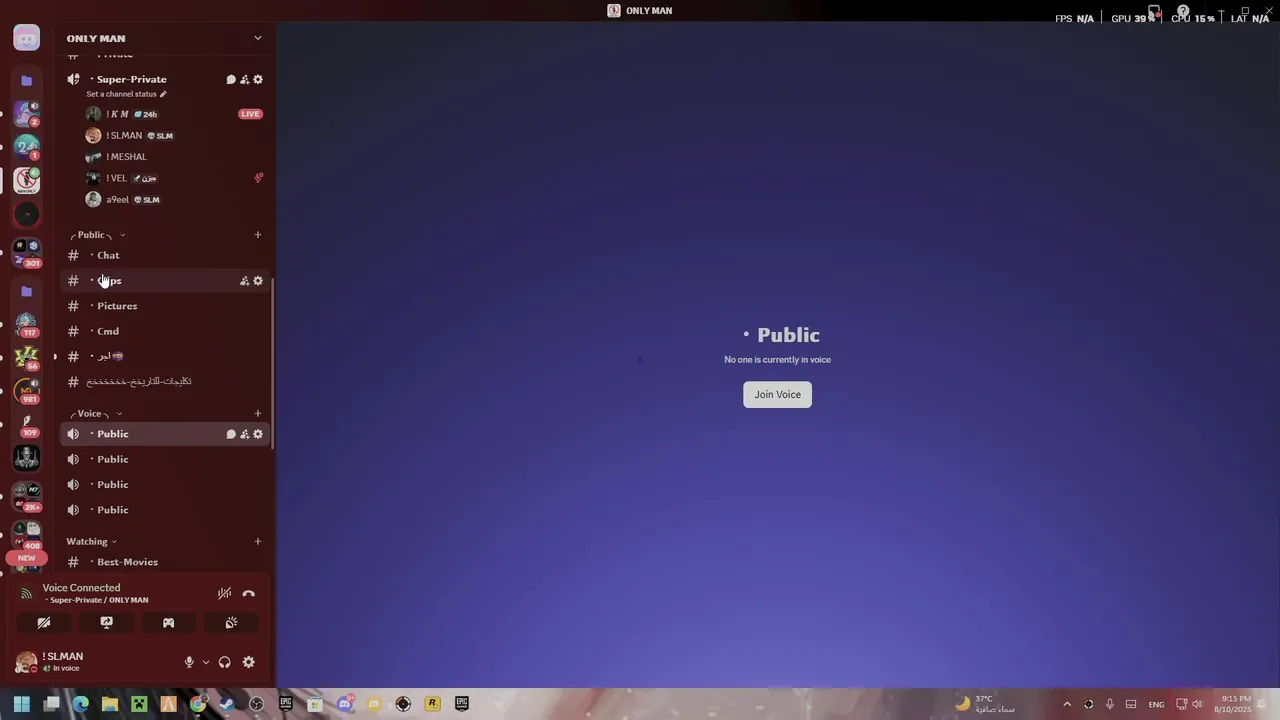Create a channel in Voice category
This screenshot has width=1280, height=720.
(x=257, y=414)
